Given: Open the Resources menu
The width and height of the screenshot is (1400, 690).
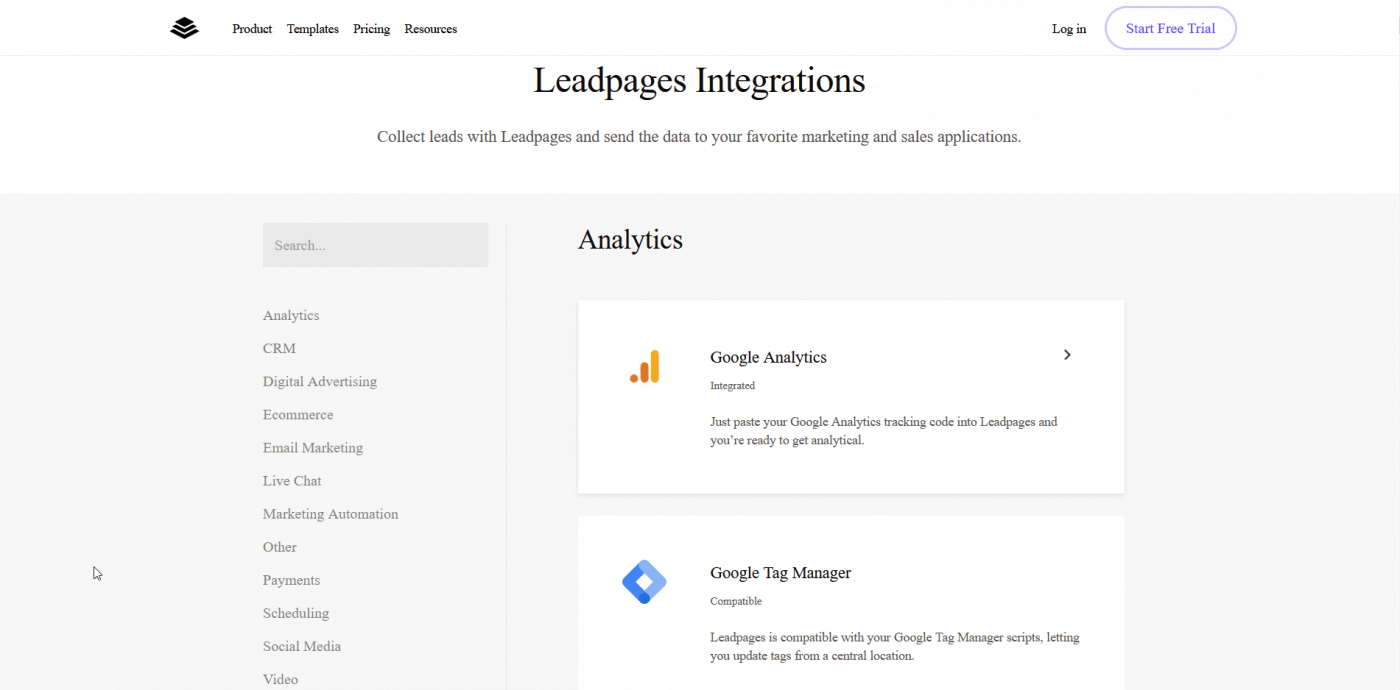Looking at the screenshot, I should [x=431, y=29].
